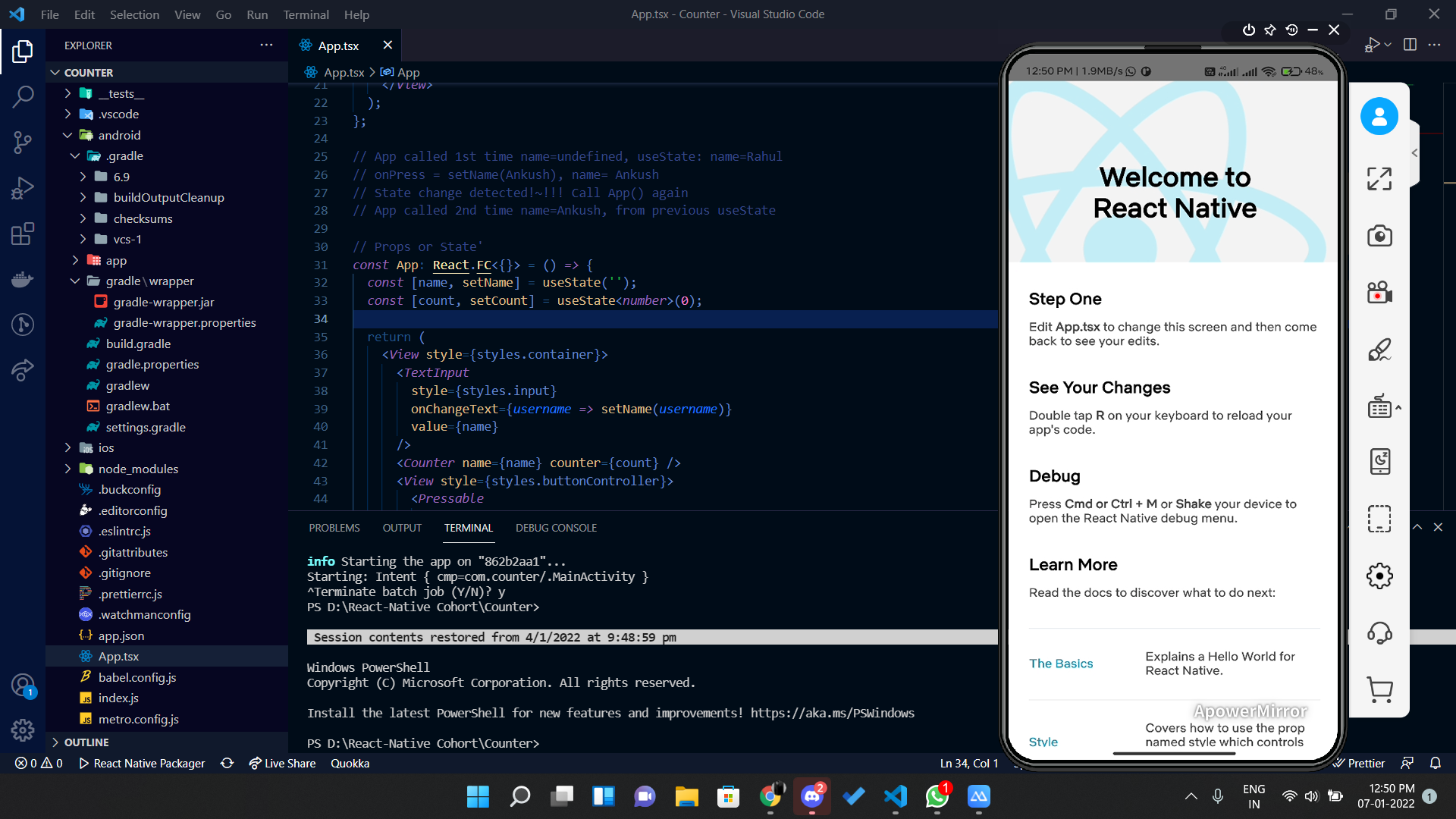Click Quokka in status bar
This screenshot has width=1456, height=819.
point(350,763)
